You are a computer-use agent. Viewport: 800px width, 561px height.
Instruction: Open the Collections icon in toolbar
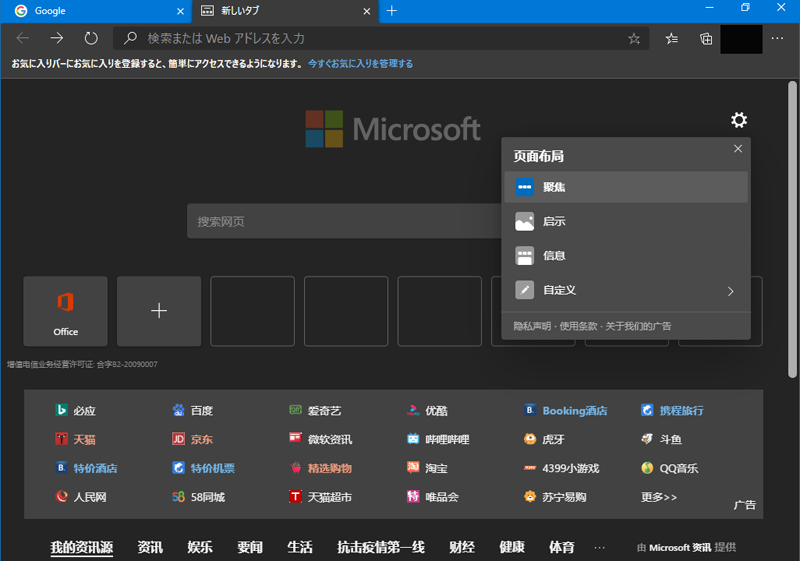click(x=706, y=39)
